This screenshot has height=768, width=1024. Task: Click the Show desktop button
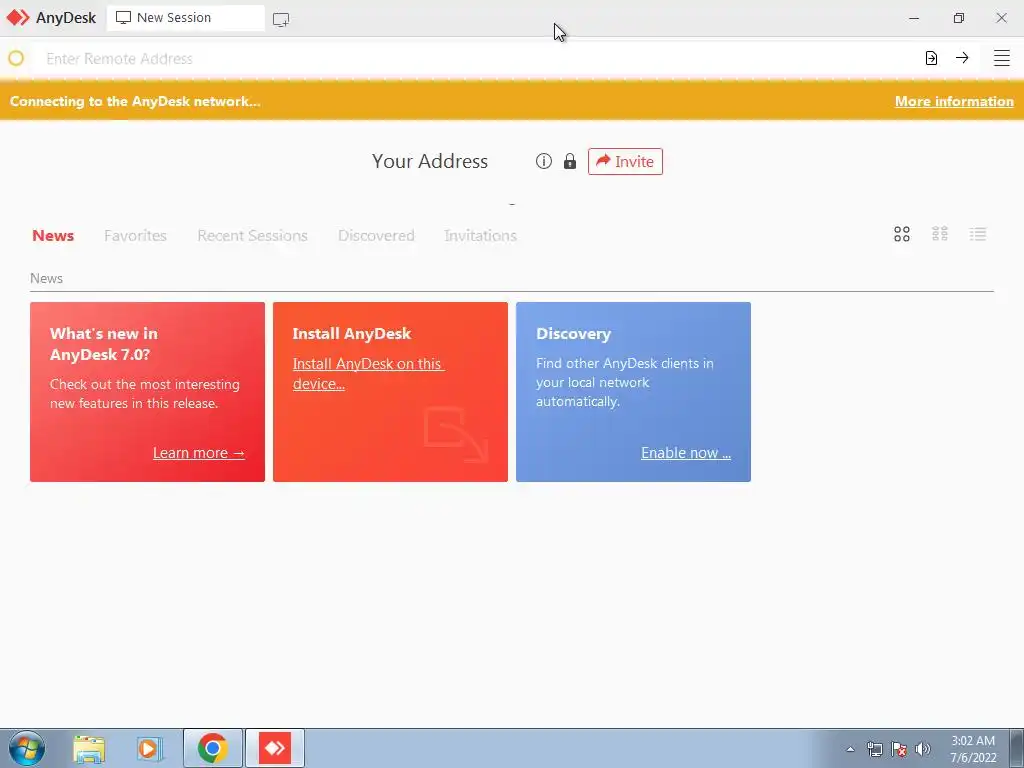1016,748
